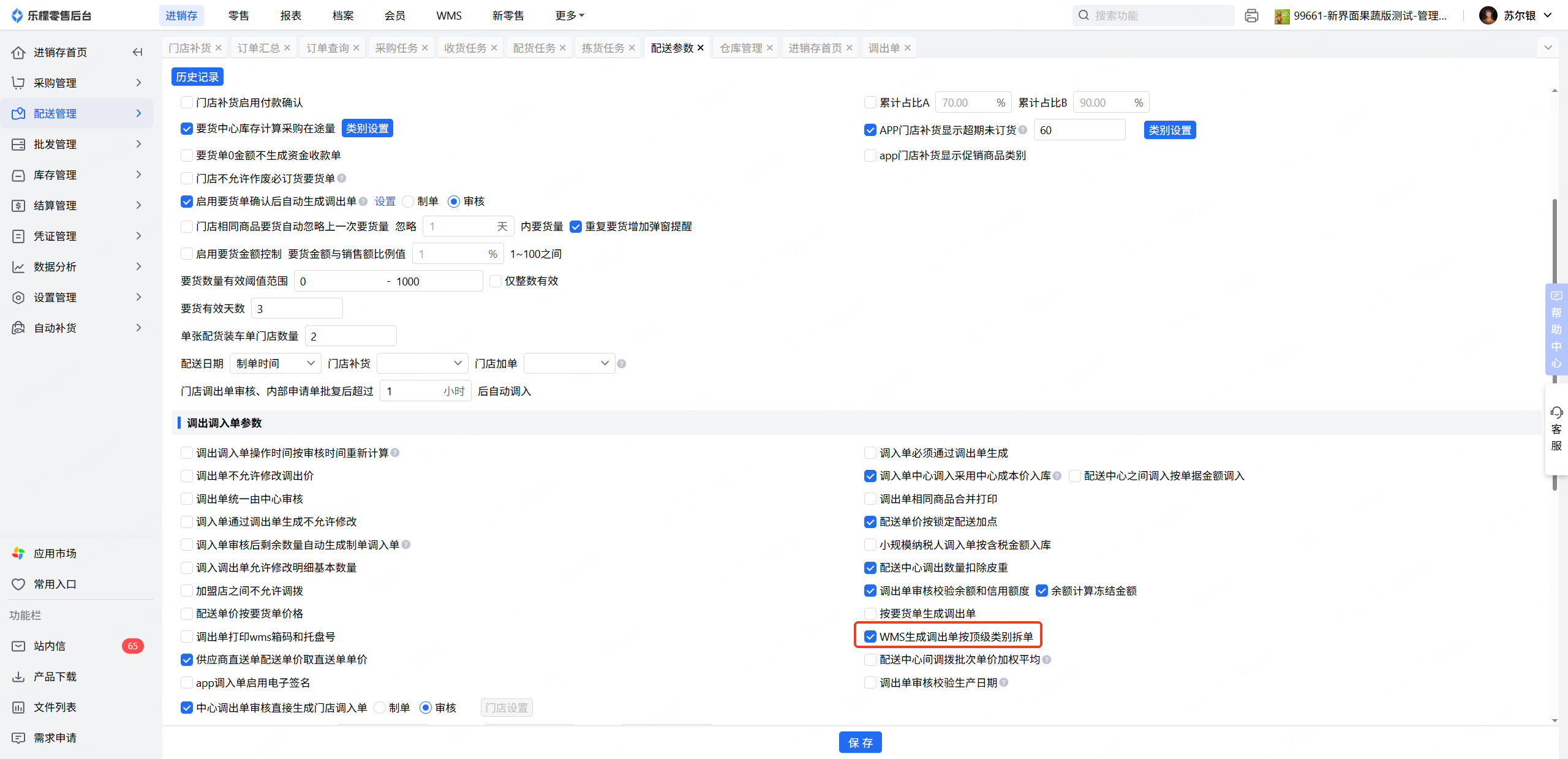
Task: Click the 客服 customer service headset icon
Action: tap(1556, 413)
